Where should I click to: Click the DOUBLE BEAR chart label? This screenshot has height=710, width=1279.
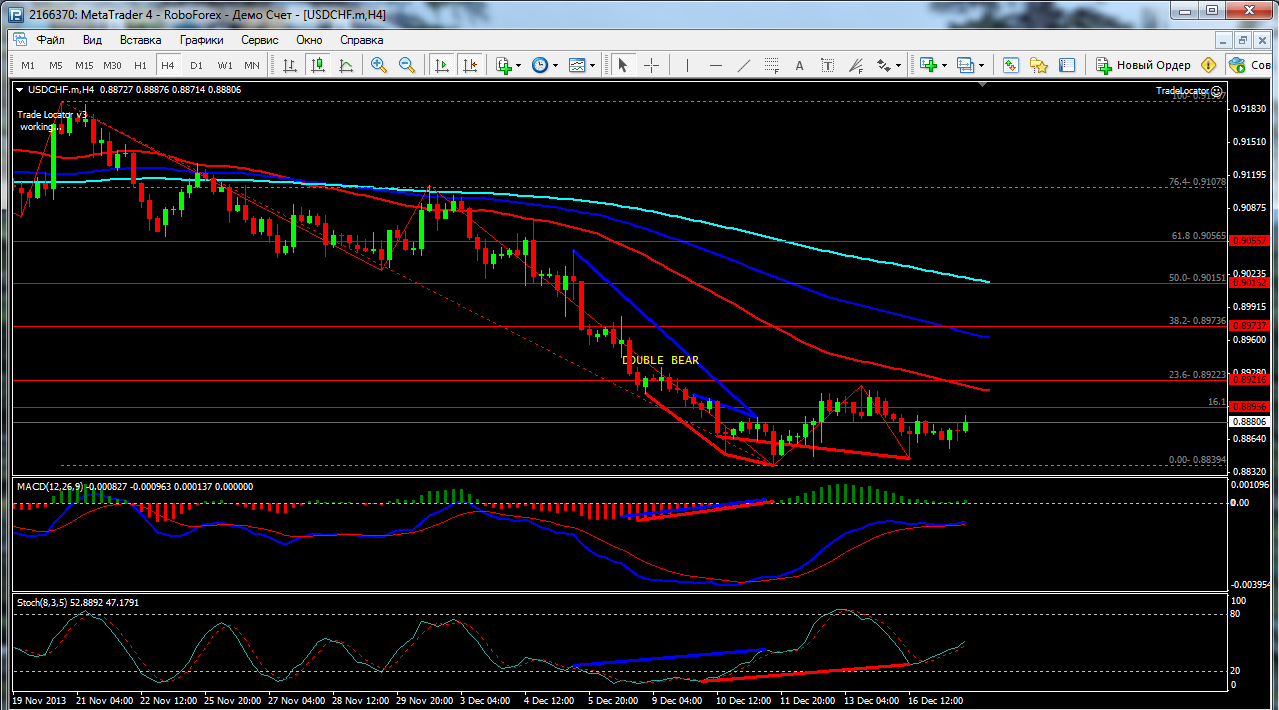[x=660, y=360]
